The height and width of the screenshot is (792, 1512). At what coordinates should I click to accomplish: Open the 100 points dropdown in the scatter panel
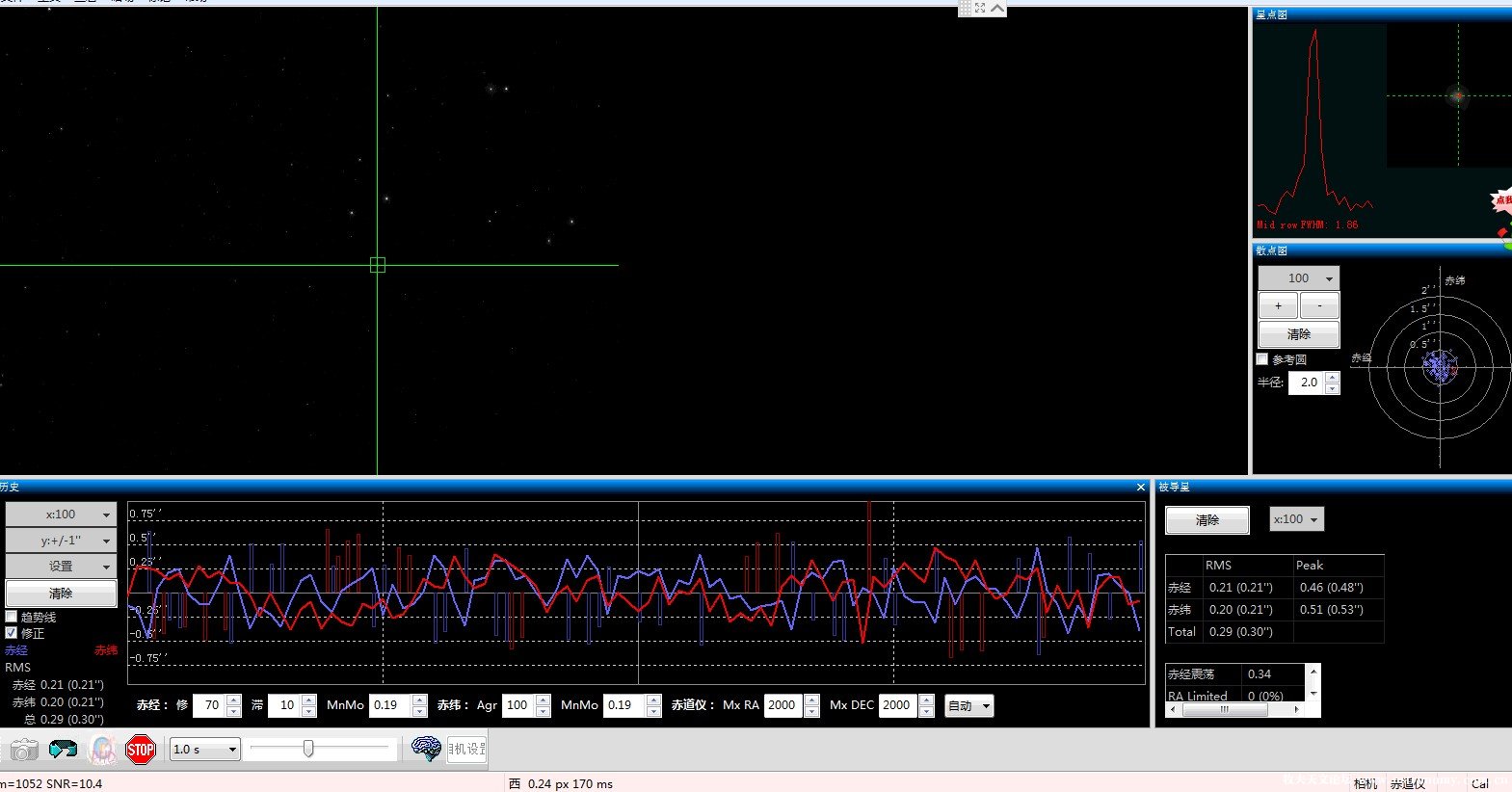point(1299,278)
